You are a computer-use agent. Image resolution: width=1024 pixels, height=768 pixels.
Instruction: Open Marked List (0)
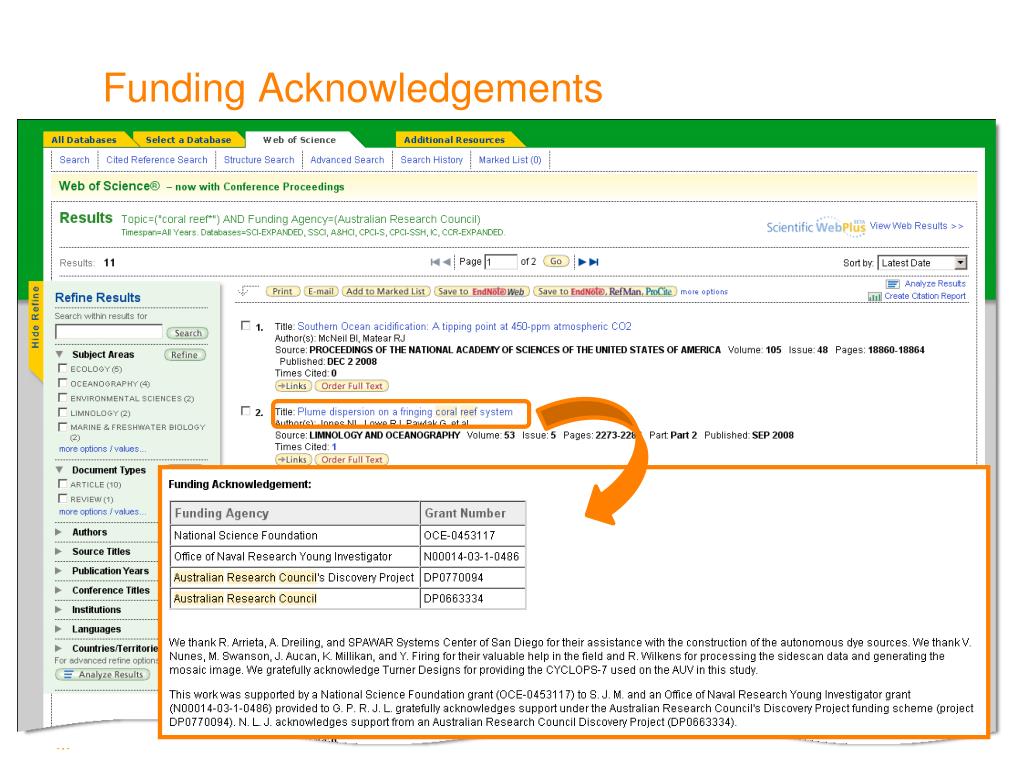pos(509,160)
